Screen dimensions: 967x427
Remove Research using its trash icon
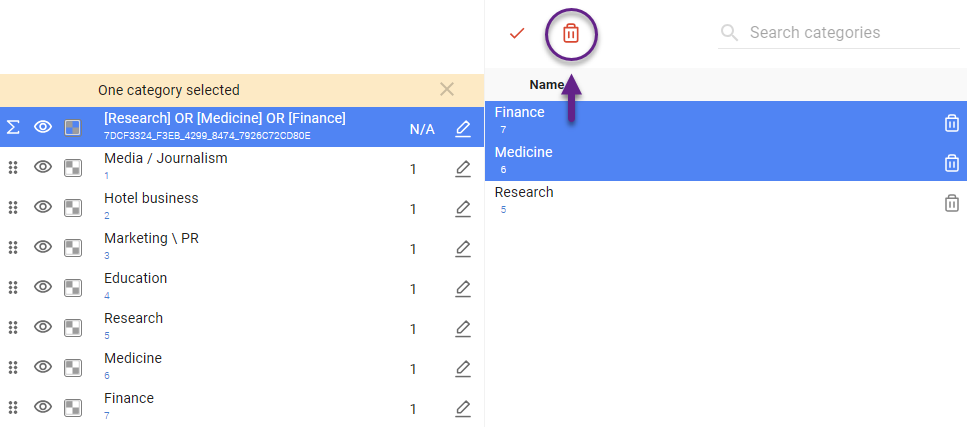pyautogui.click(x=951, y=203)
